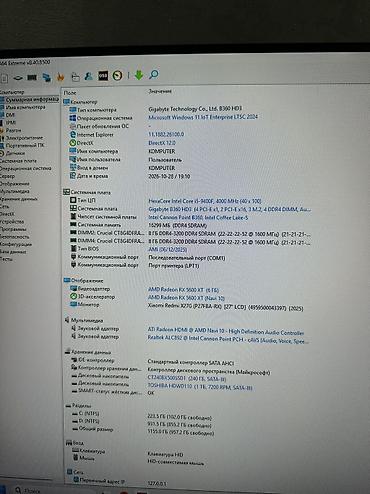Click the mouse icon beside Мышь
Viewport: 370px width, 494px height.
76,457
